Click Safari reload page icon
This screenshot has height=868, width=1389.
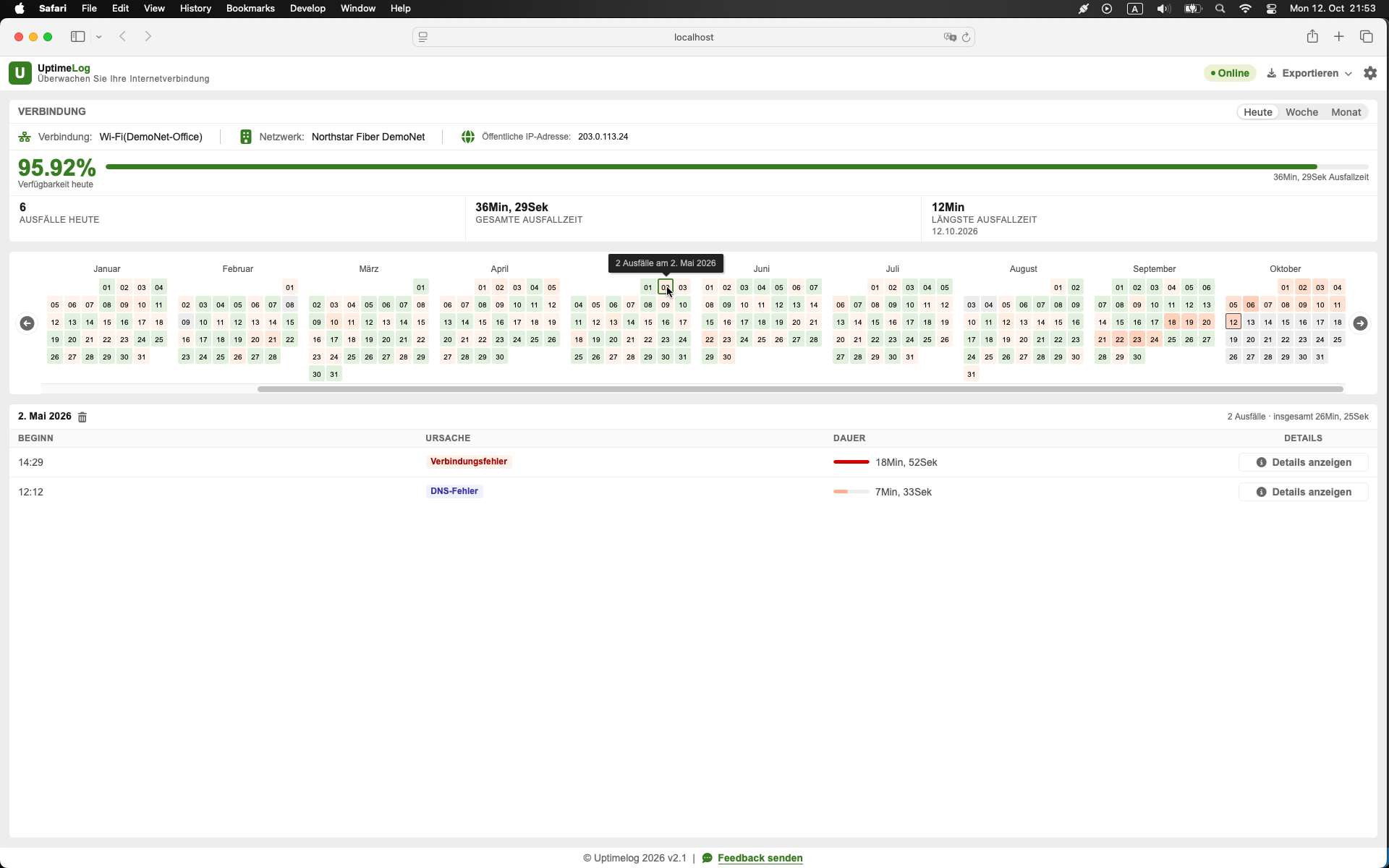(966, 37)
